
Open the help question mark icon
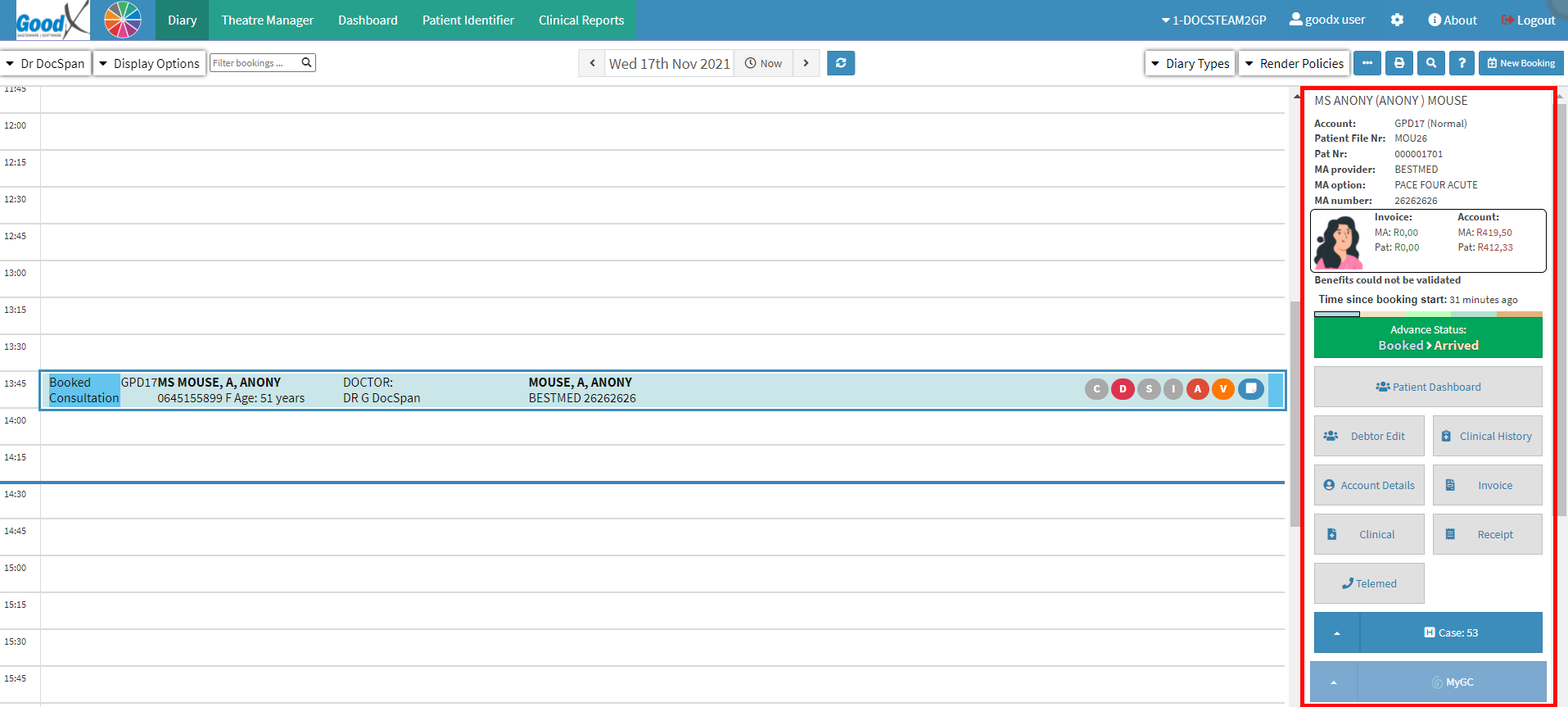(x=1462, y=63)
